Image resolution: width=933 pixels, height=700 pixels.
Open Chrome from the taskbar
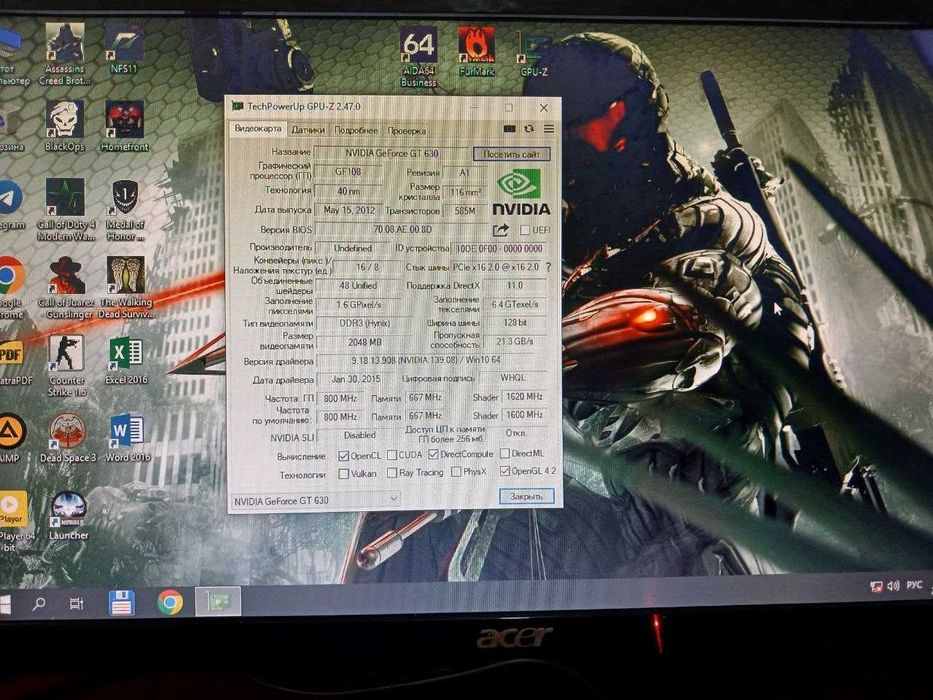tap(170, 602)
